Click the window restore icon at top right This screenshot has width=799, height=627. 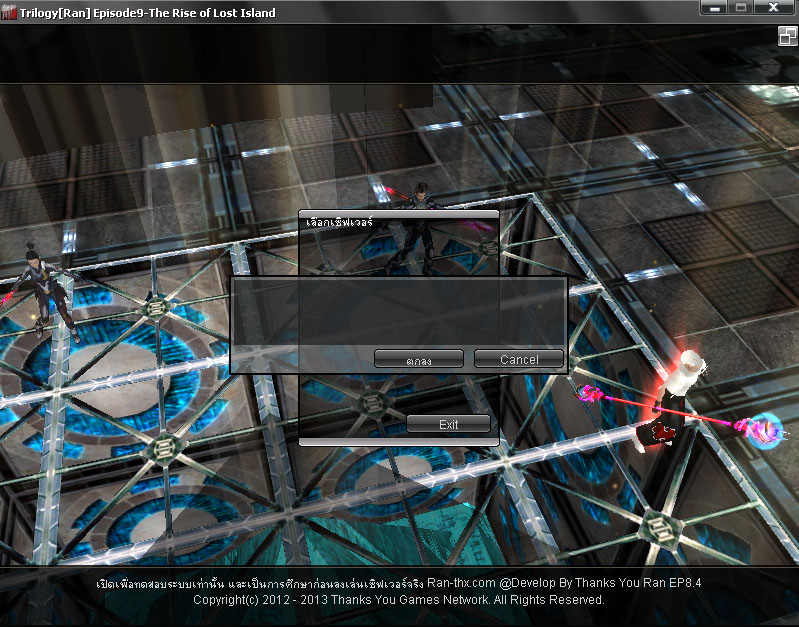click(787, 37)
